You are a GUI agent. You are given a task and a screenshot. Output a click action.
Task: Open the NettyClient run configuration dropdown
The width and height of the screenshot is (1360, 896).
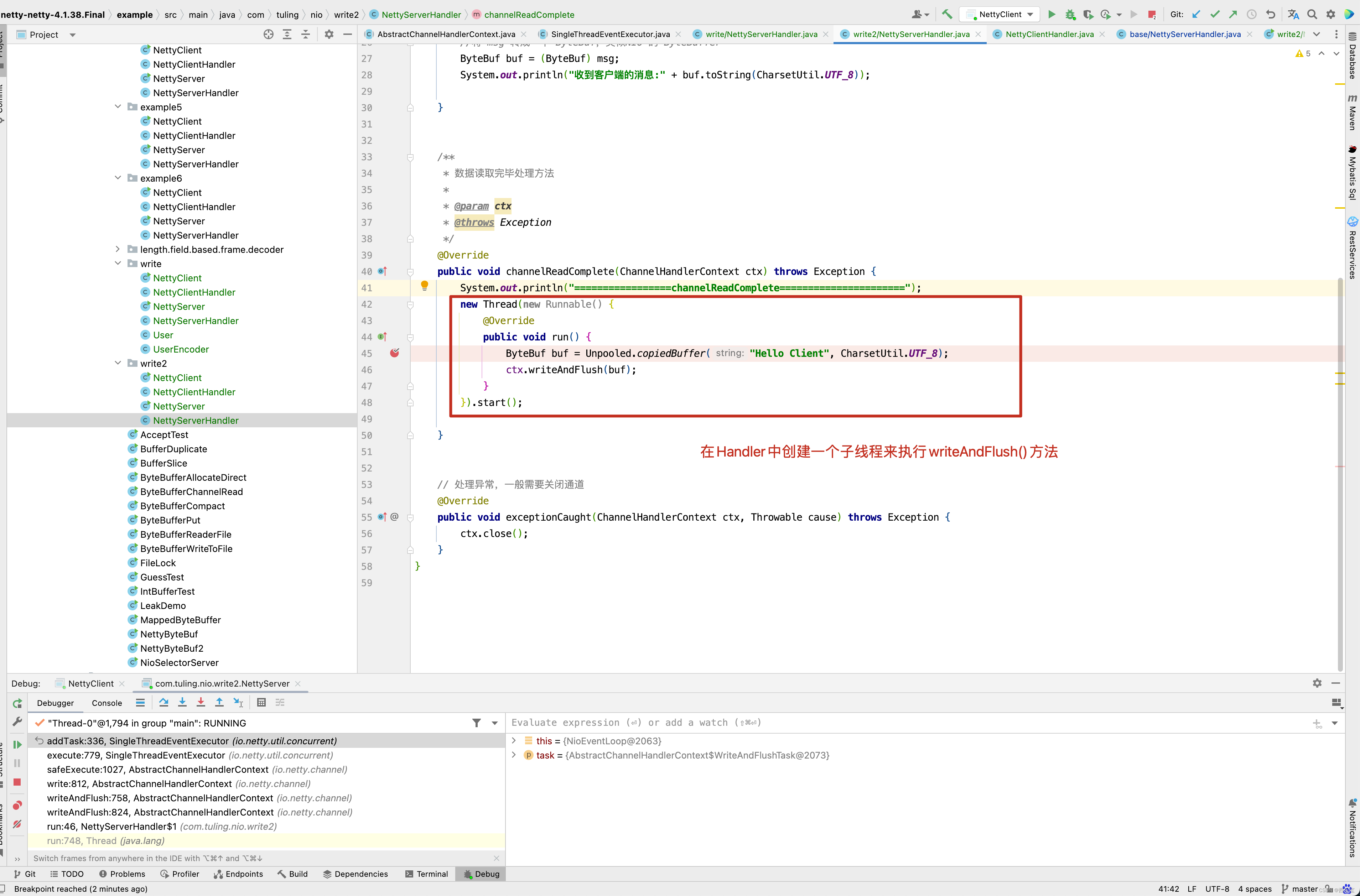[x=1006, y=14]
